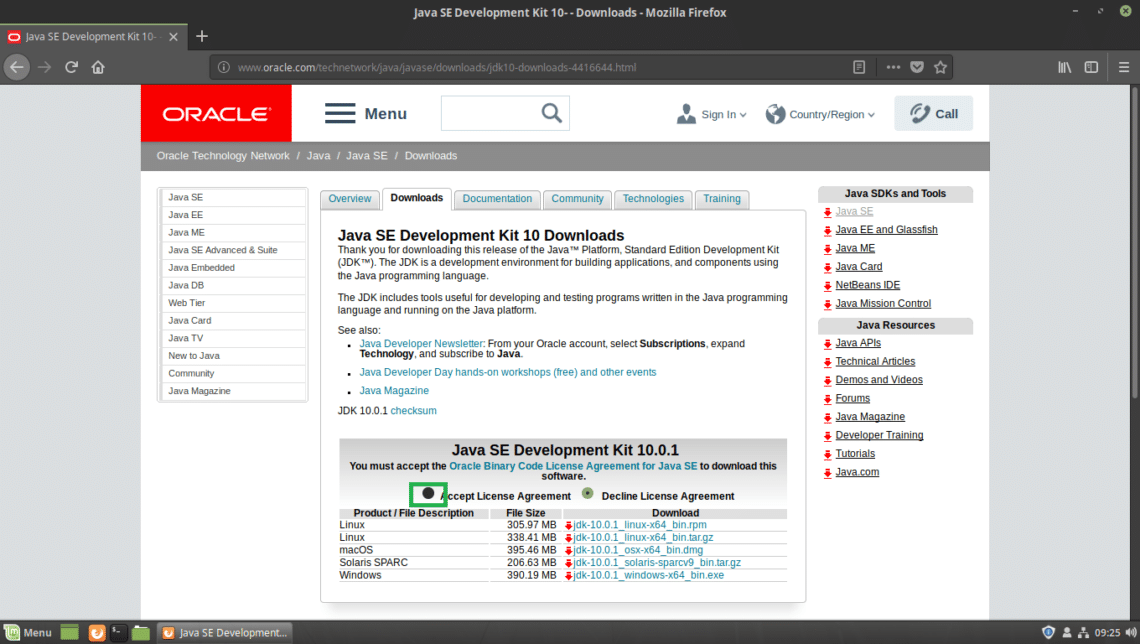Download jdk-10.0.1_solaris-sparcv9_bin.tar.gz
This screenshot has width=1140, height=644.
[657, 563]
